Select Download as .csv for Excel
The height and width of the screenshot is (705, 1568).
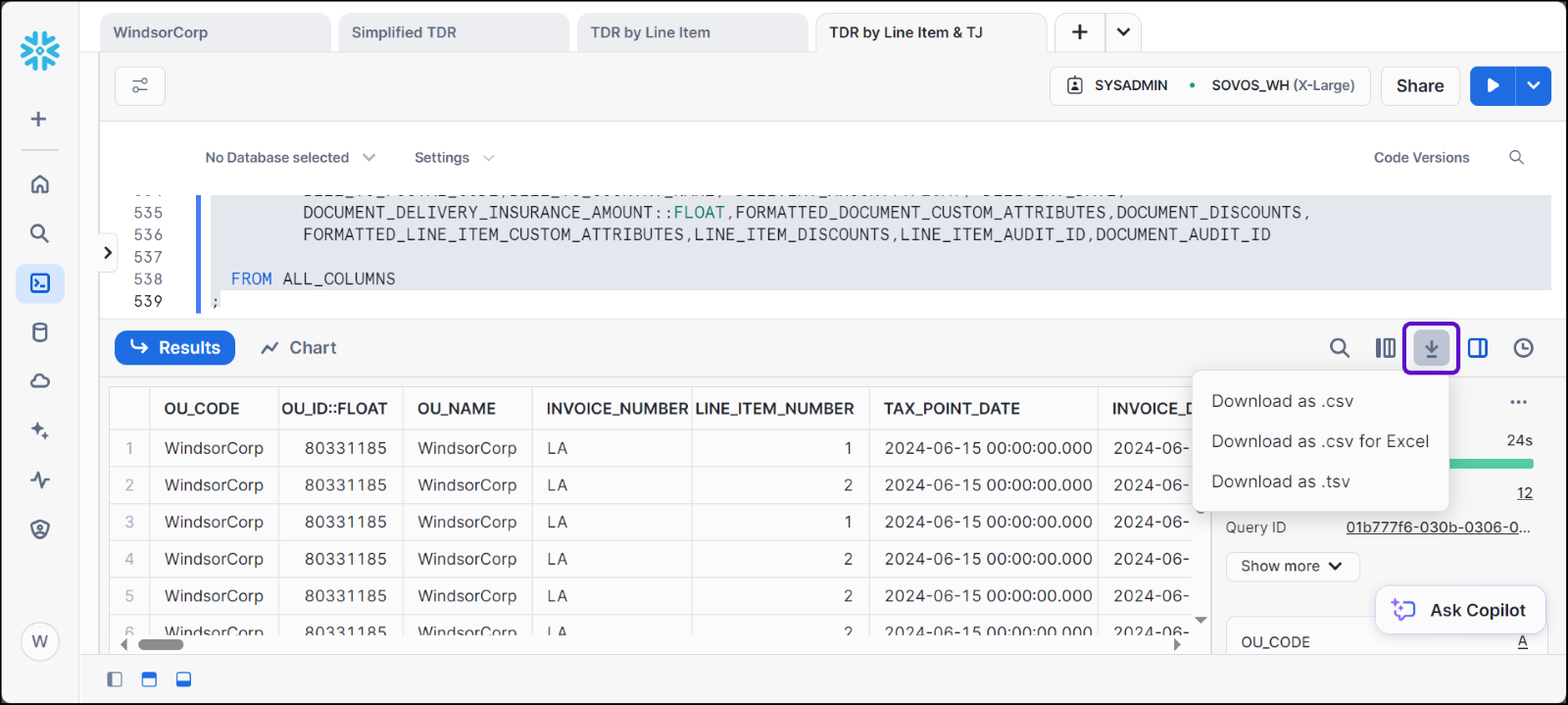click(1319, 441)
